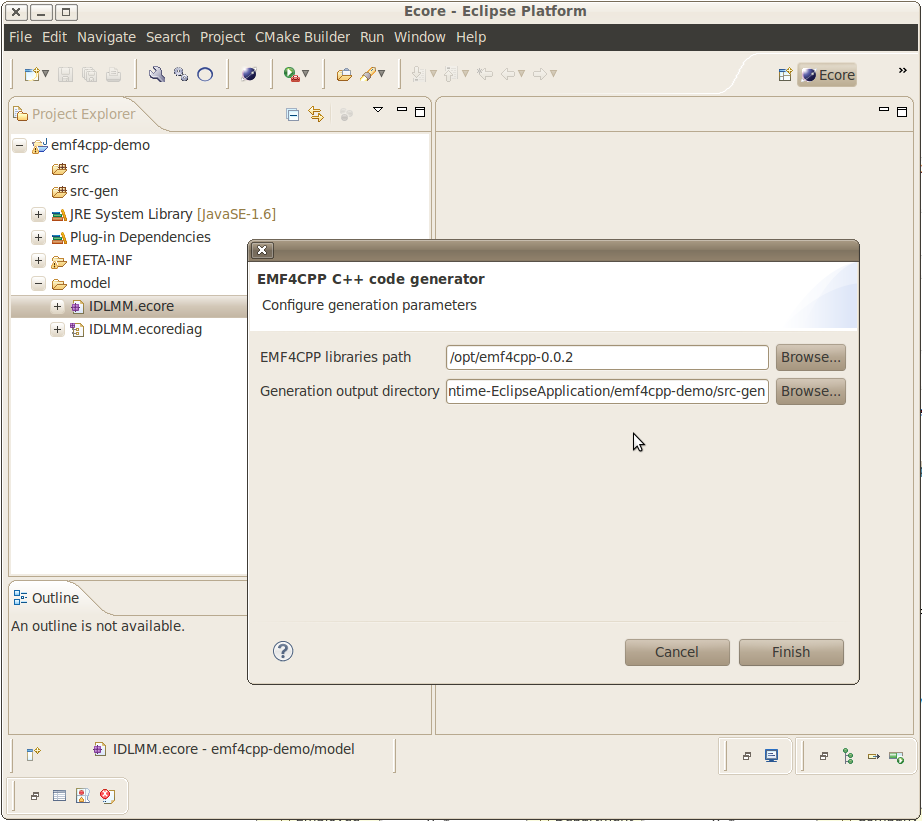Click the Console monitor icon at bottom right
Viewport: 922px width, 821px height.
[x=771, y=756]
